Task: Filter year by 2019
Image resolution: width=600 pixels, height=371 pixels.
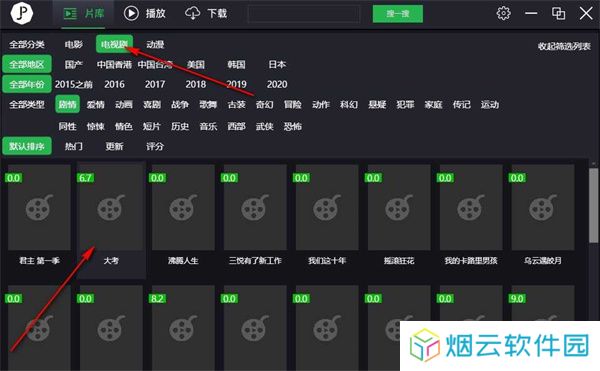Action: click(x=236, y=84)
